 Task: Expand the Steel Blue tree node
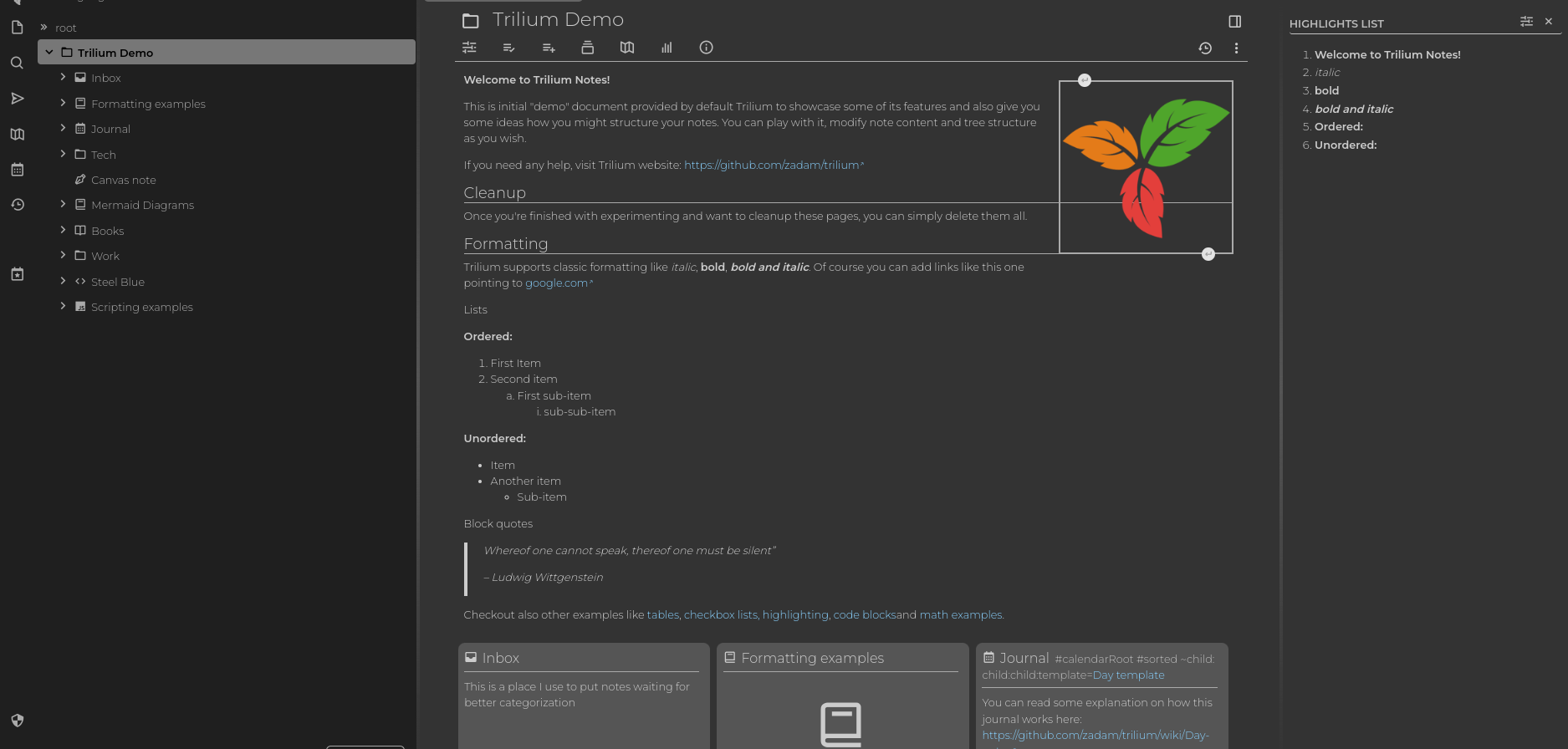point(63,281)
